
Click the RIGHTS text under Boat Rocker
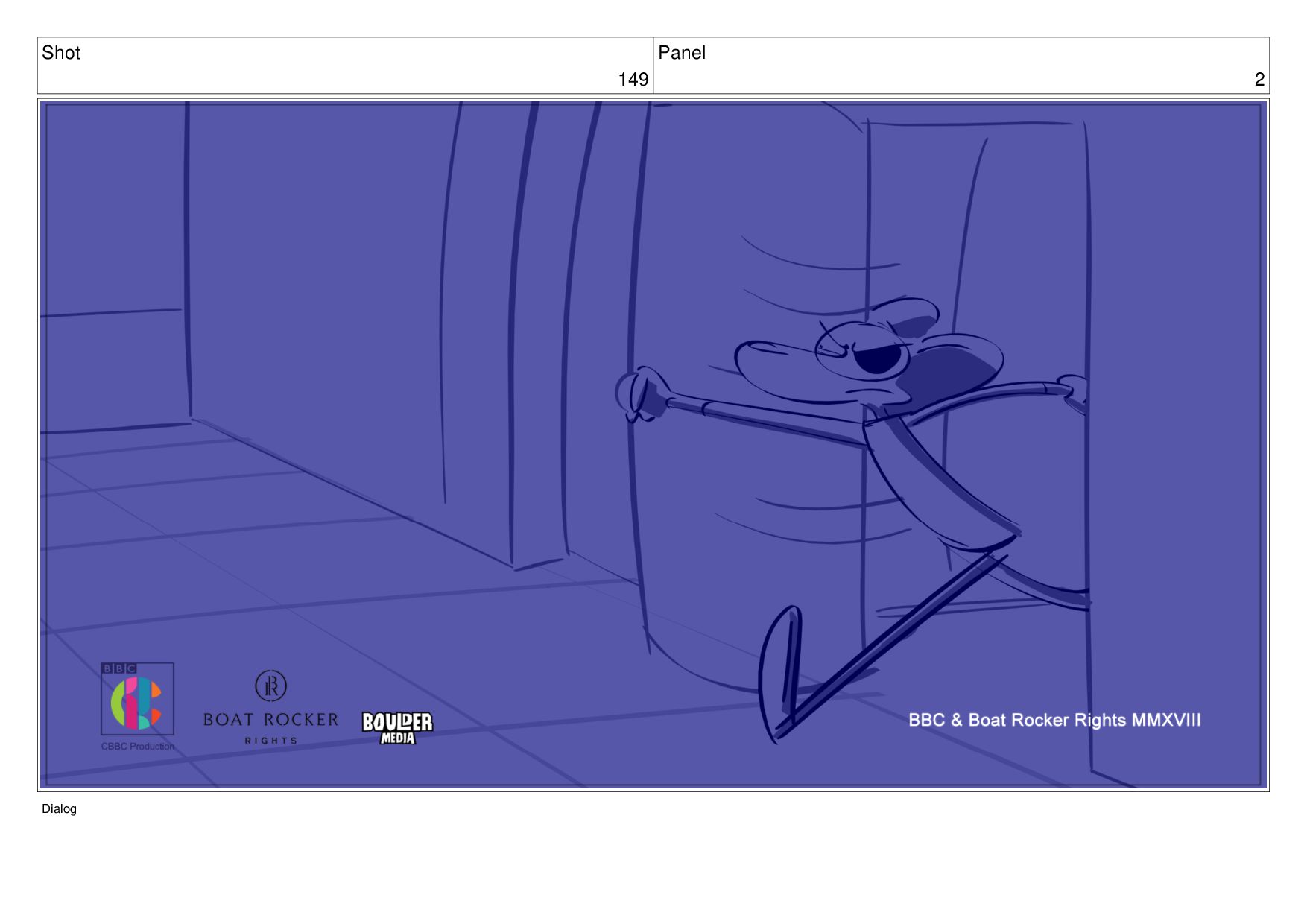click(271, 741)
